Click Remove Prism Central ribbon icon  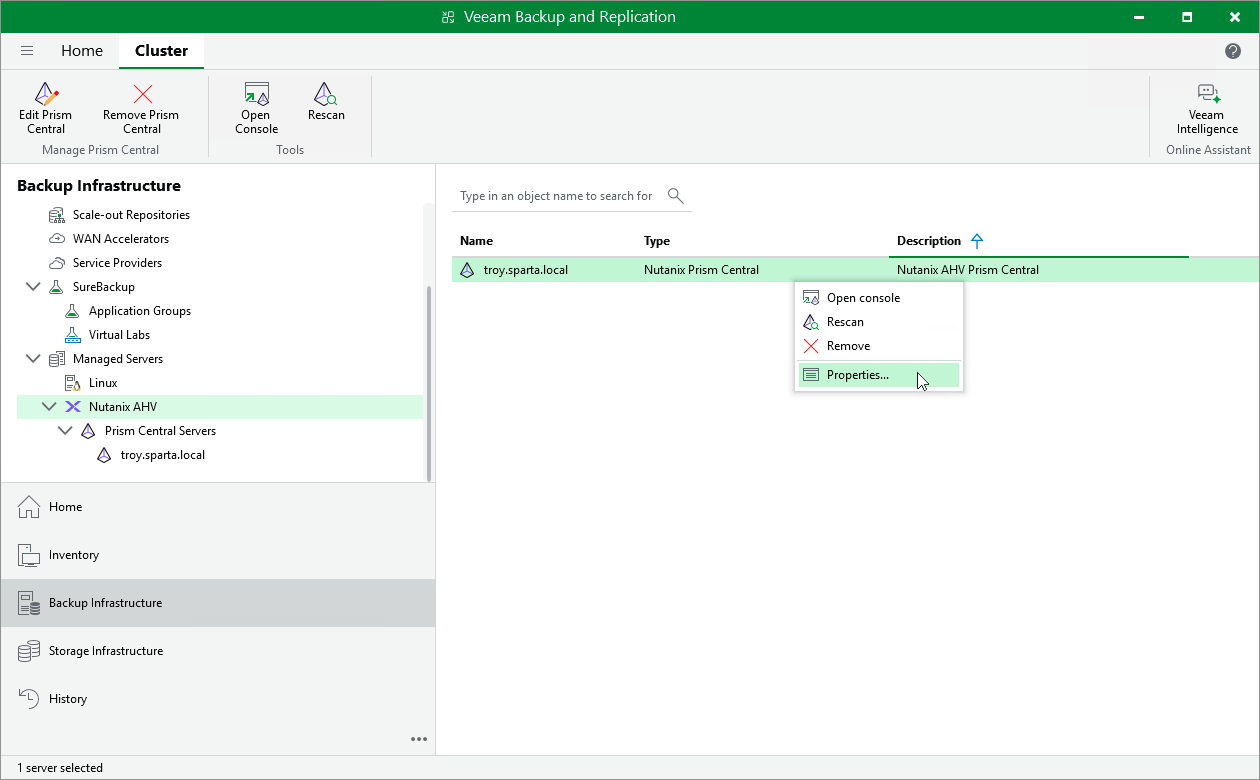142,95
